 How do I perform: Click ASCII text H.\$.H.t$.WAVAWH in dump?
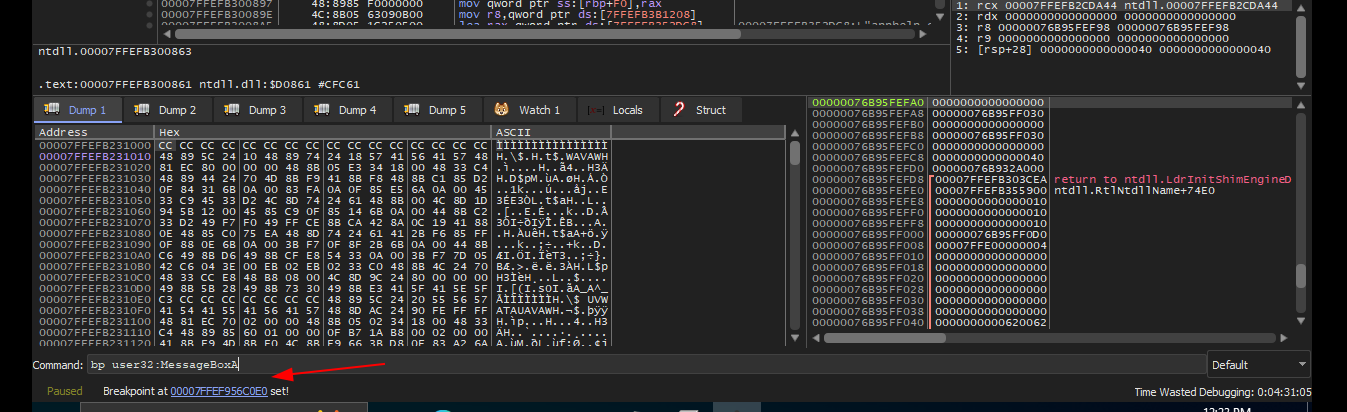tap(552, 155)
